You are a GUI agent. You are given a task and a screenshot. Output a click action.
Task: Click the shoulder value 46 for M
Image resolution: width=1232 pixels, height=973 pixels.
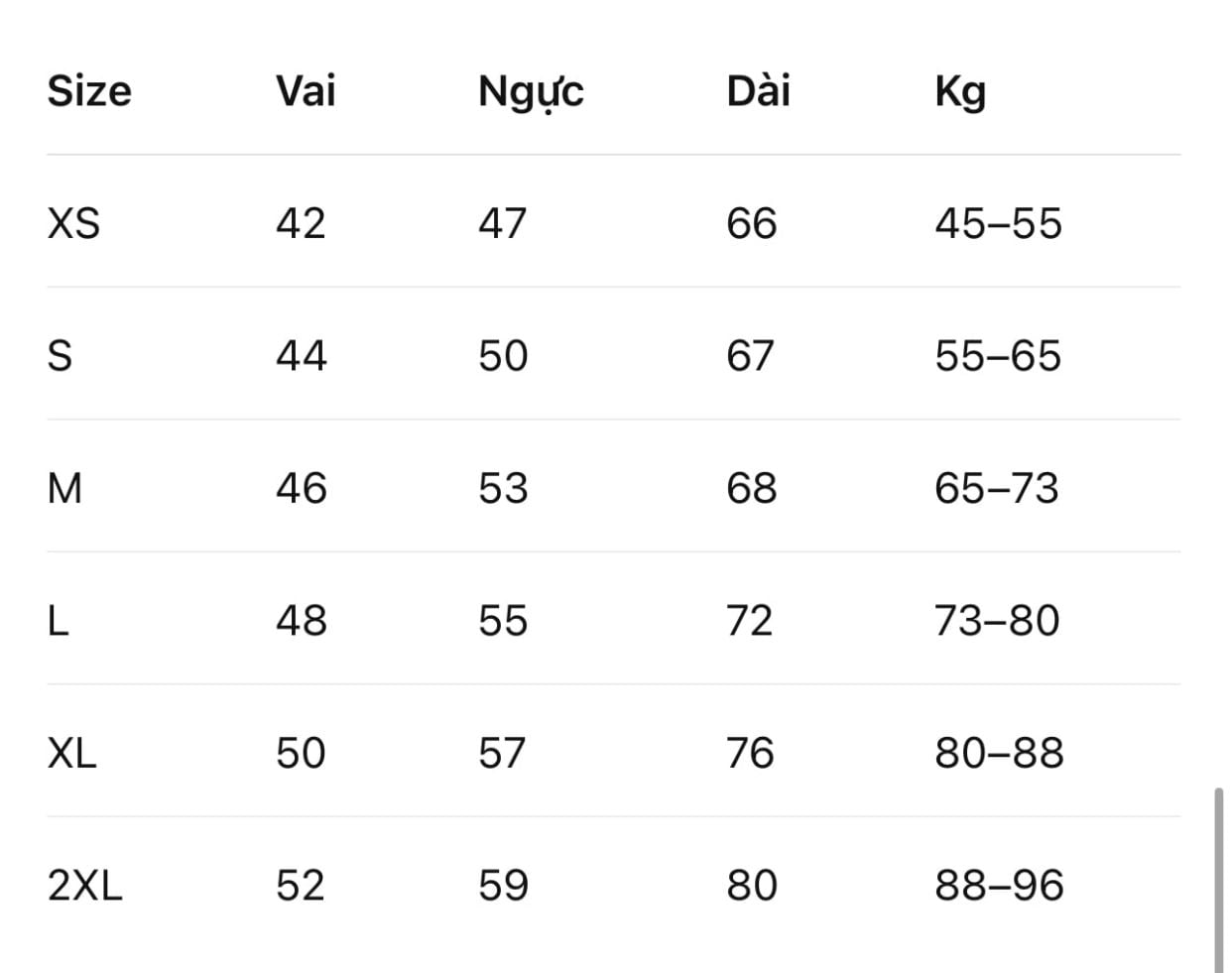coord(302,488)
